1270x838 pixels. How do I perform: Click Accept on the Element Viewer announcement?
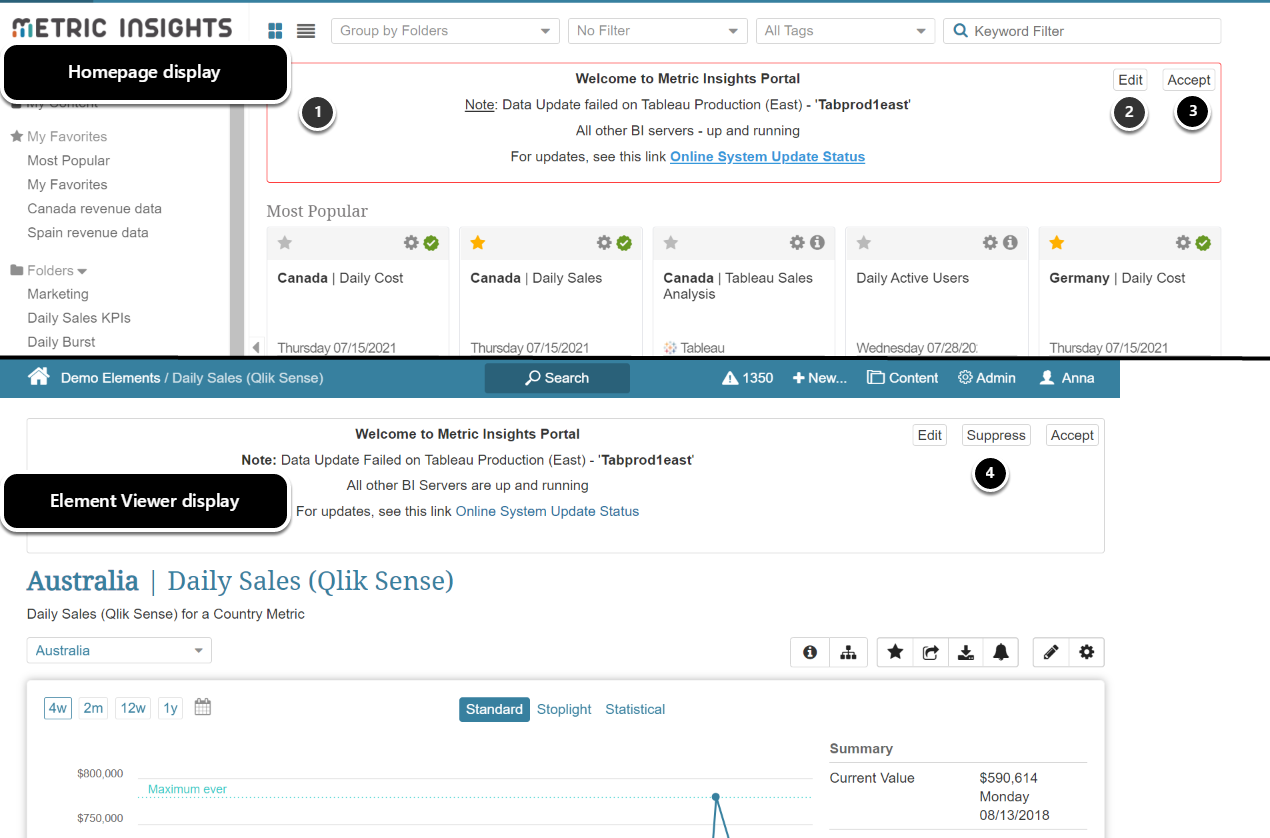coord(1072,435)
